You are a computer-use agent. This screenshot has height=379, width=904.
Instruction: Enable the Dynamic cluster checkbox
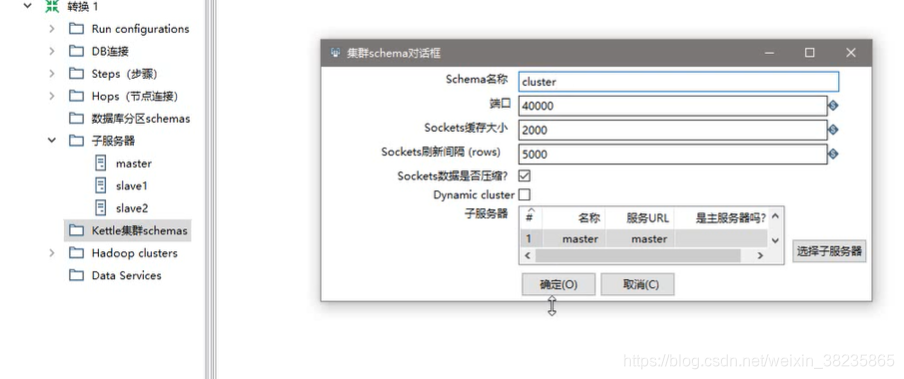pyautogui.click(x=525, y=195)
